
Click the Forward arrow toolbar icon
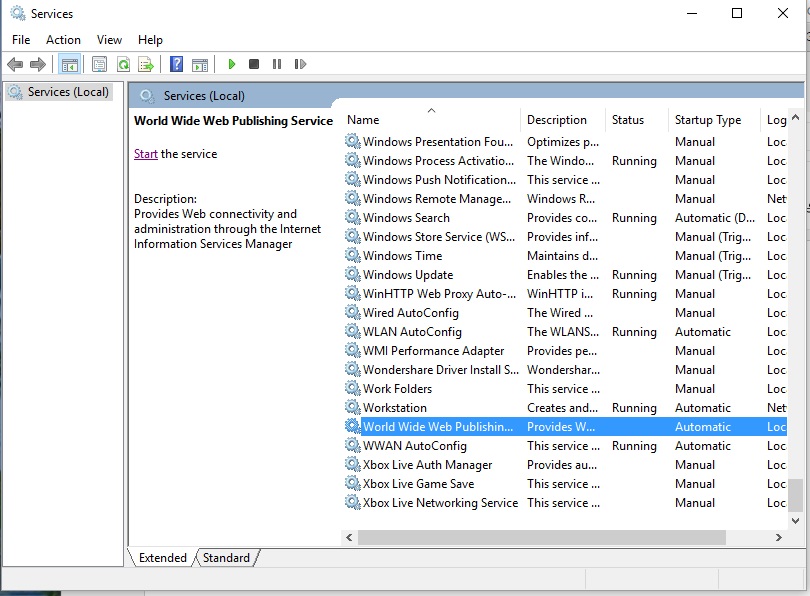38,65
